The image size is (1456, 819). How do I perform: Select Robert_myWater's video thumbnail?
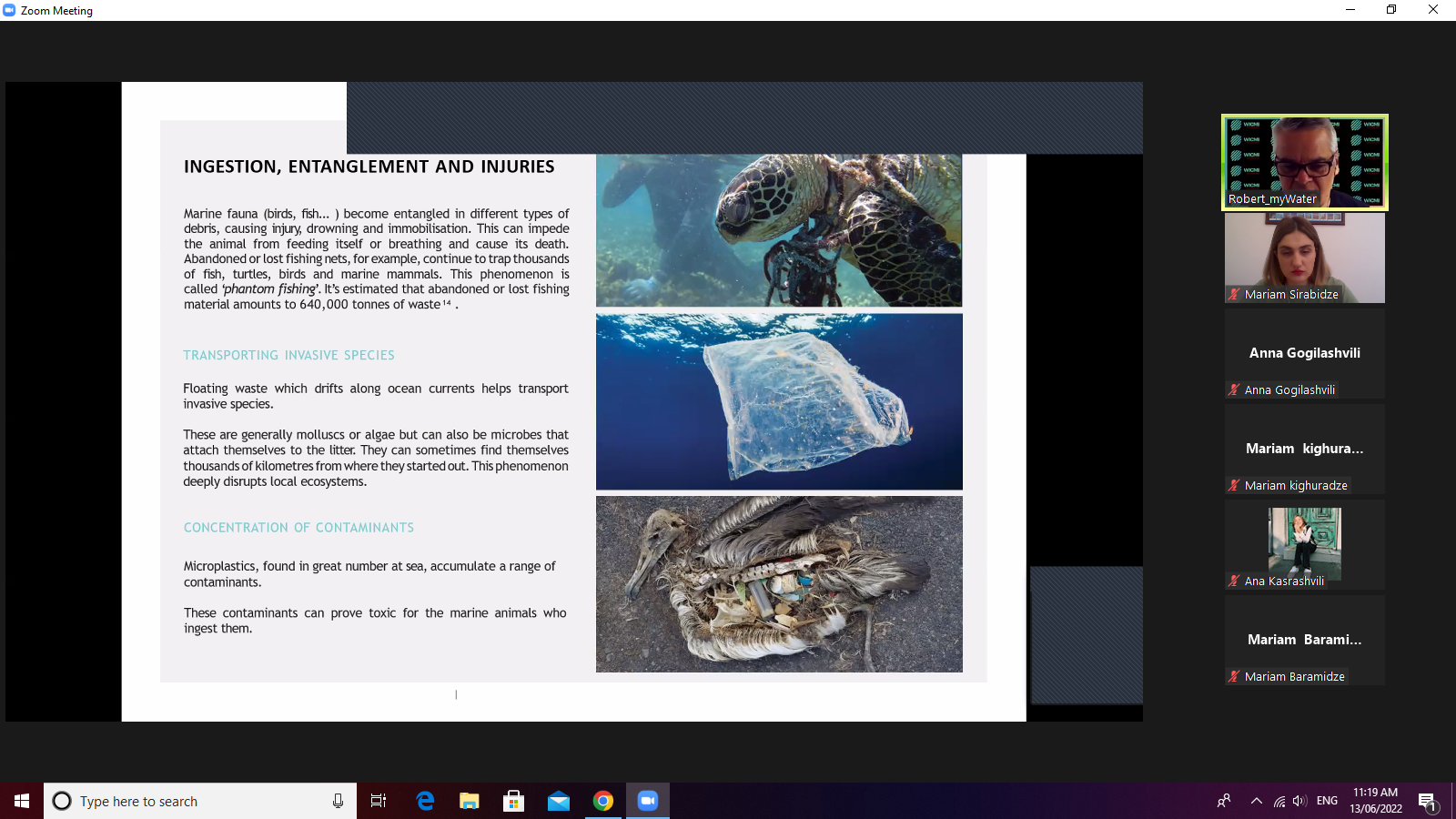coord(1304,161)
